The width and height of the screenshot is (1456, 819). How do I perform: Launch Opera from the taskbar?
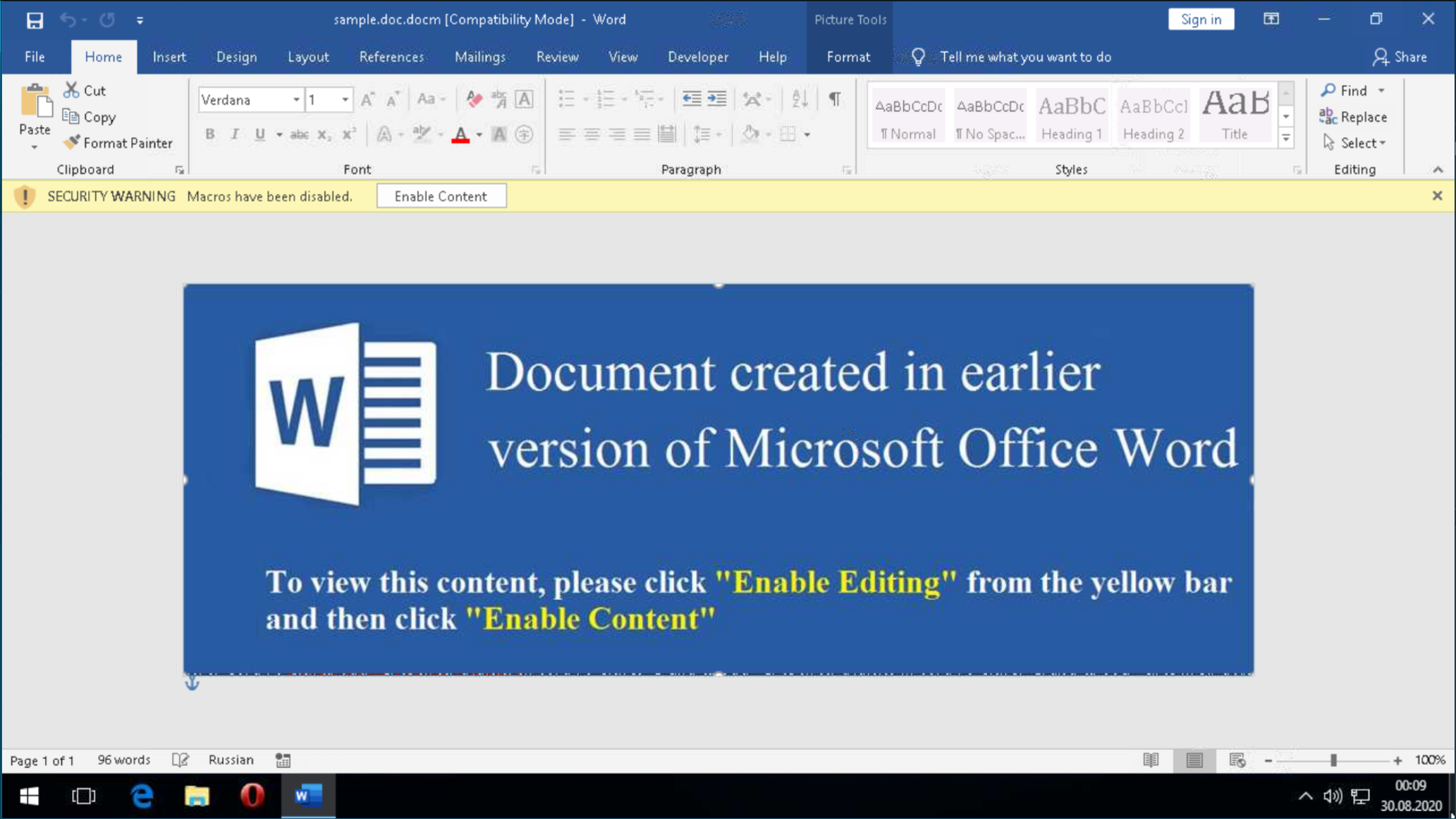[252, 796]
